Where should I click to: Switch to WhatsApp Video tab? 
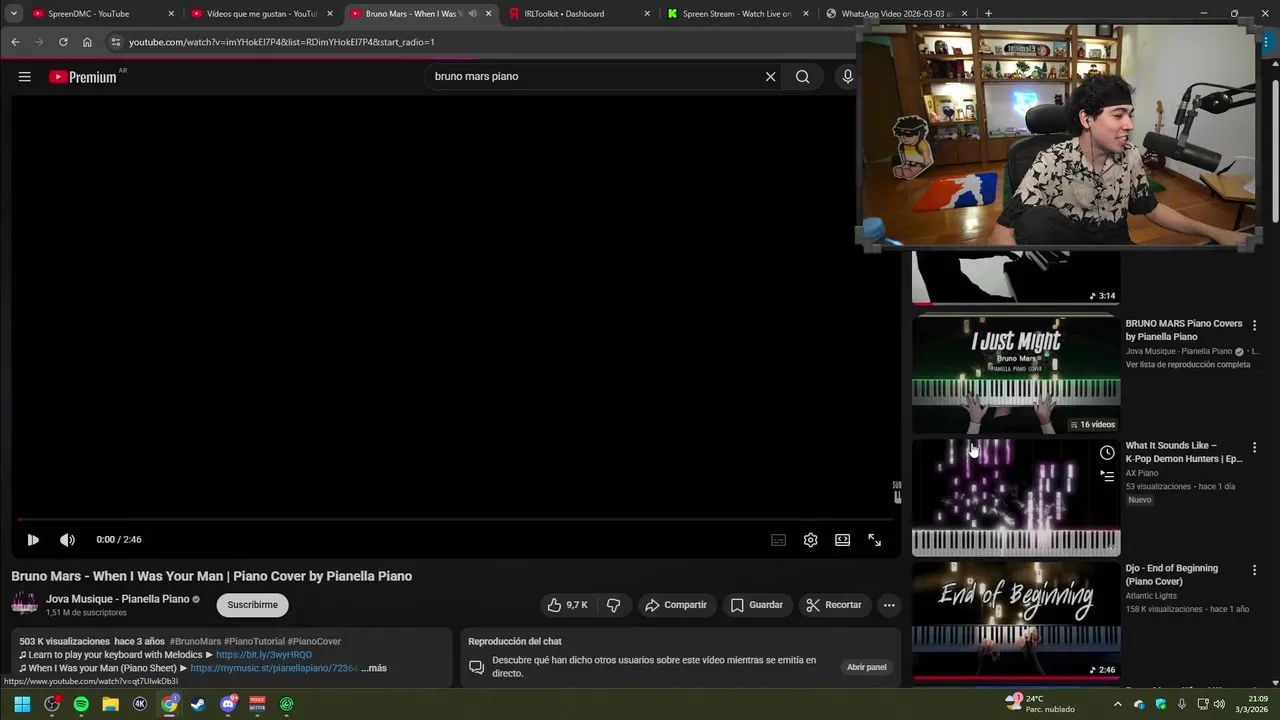coord(896,14)
